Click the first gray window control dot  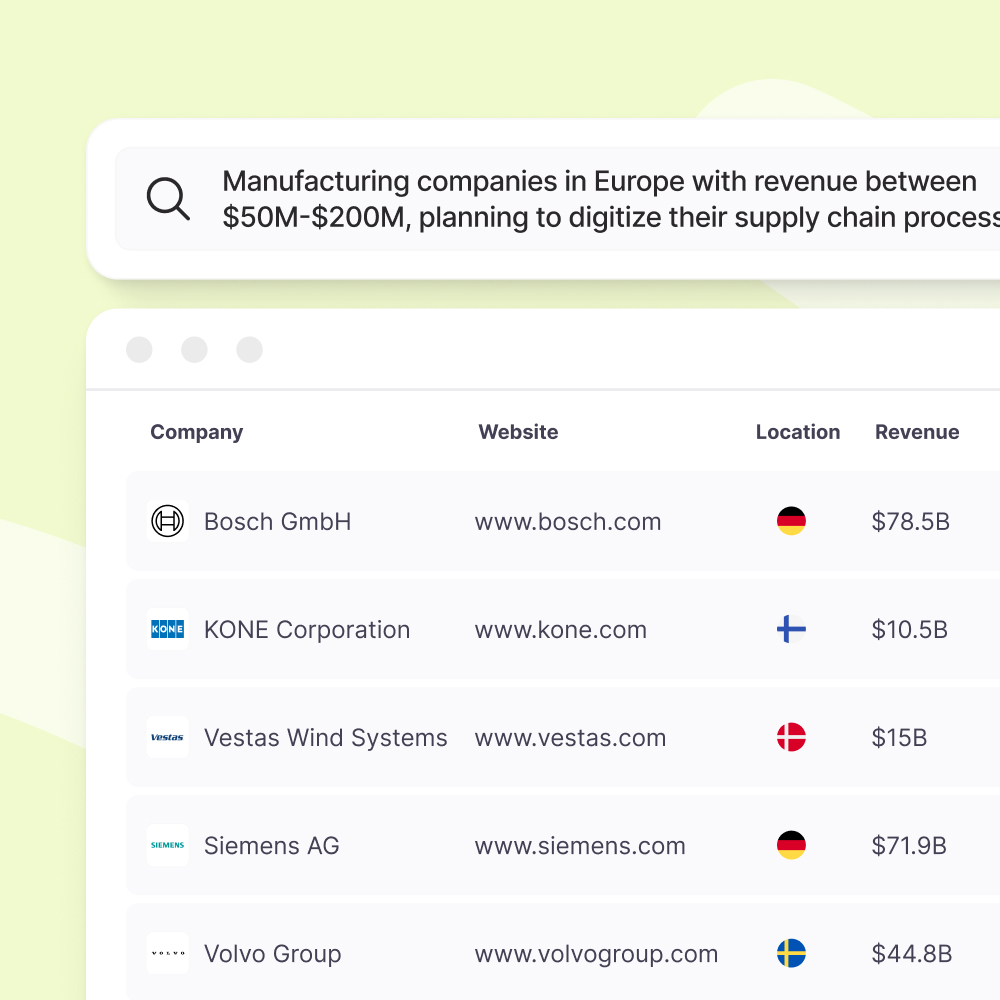coord(139,349)
